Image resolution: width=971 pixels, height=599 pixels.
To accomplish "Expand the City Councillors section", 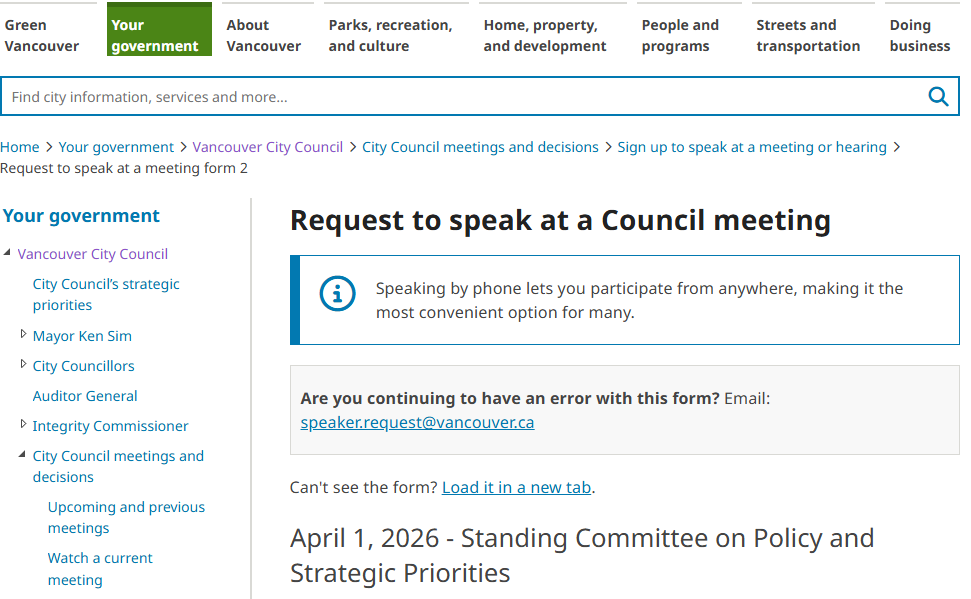I will click(x=24, y=365).
